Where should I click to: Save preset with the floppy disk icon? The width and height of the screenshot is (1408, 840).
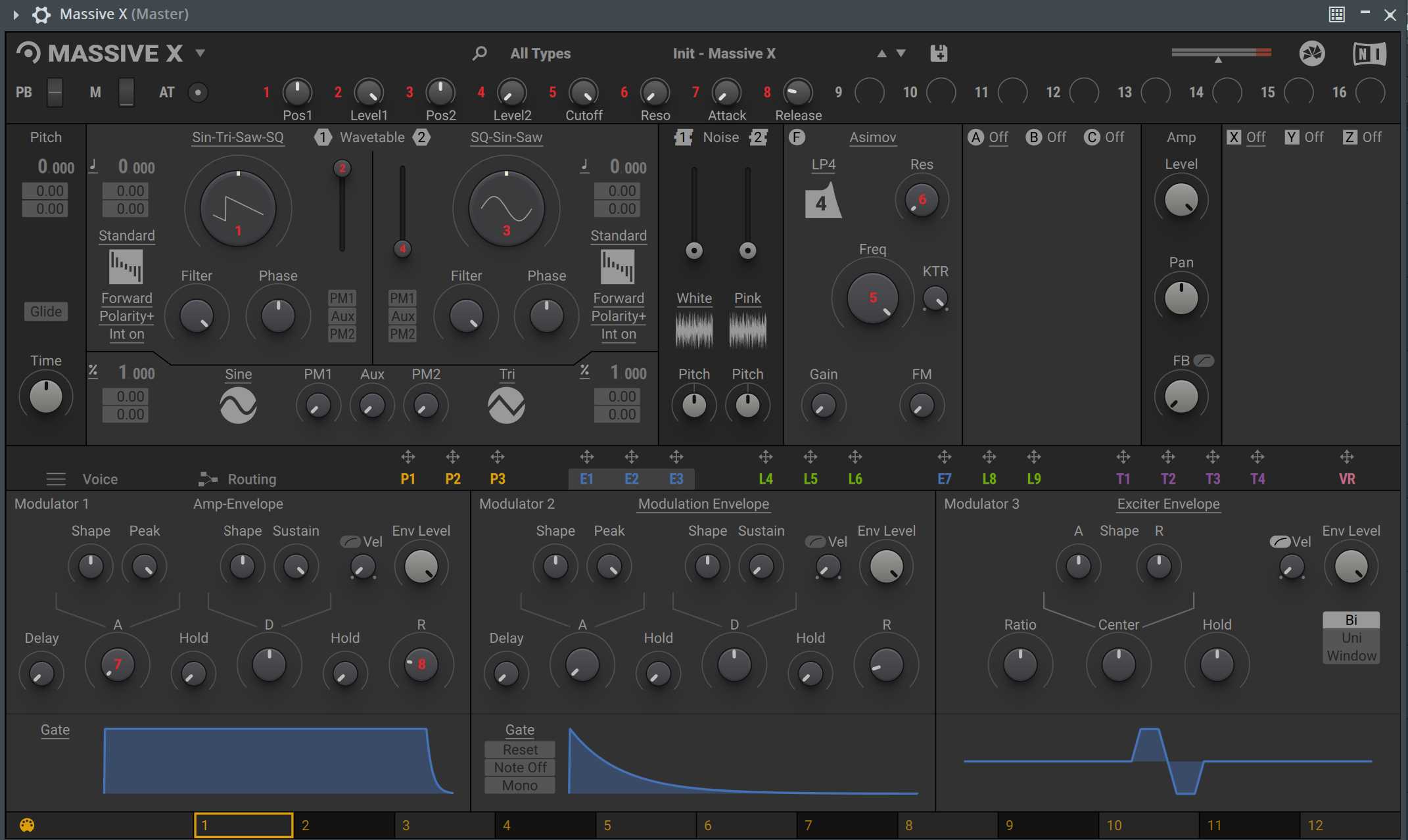pyautogui.click(x=939, y=53)
